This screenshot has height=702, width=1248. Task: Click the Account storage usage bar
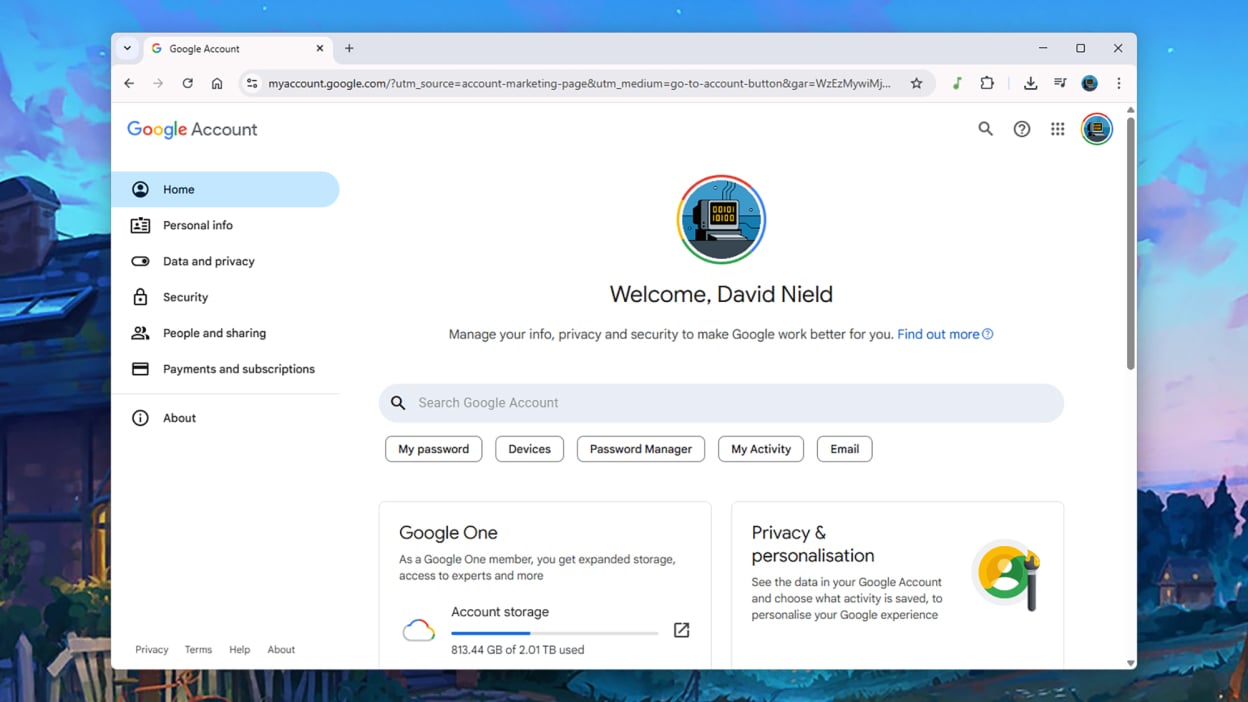click(554, 633)
